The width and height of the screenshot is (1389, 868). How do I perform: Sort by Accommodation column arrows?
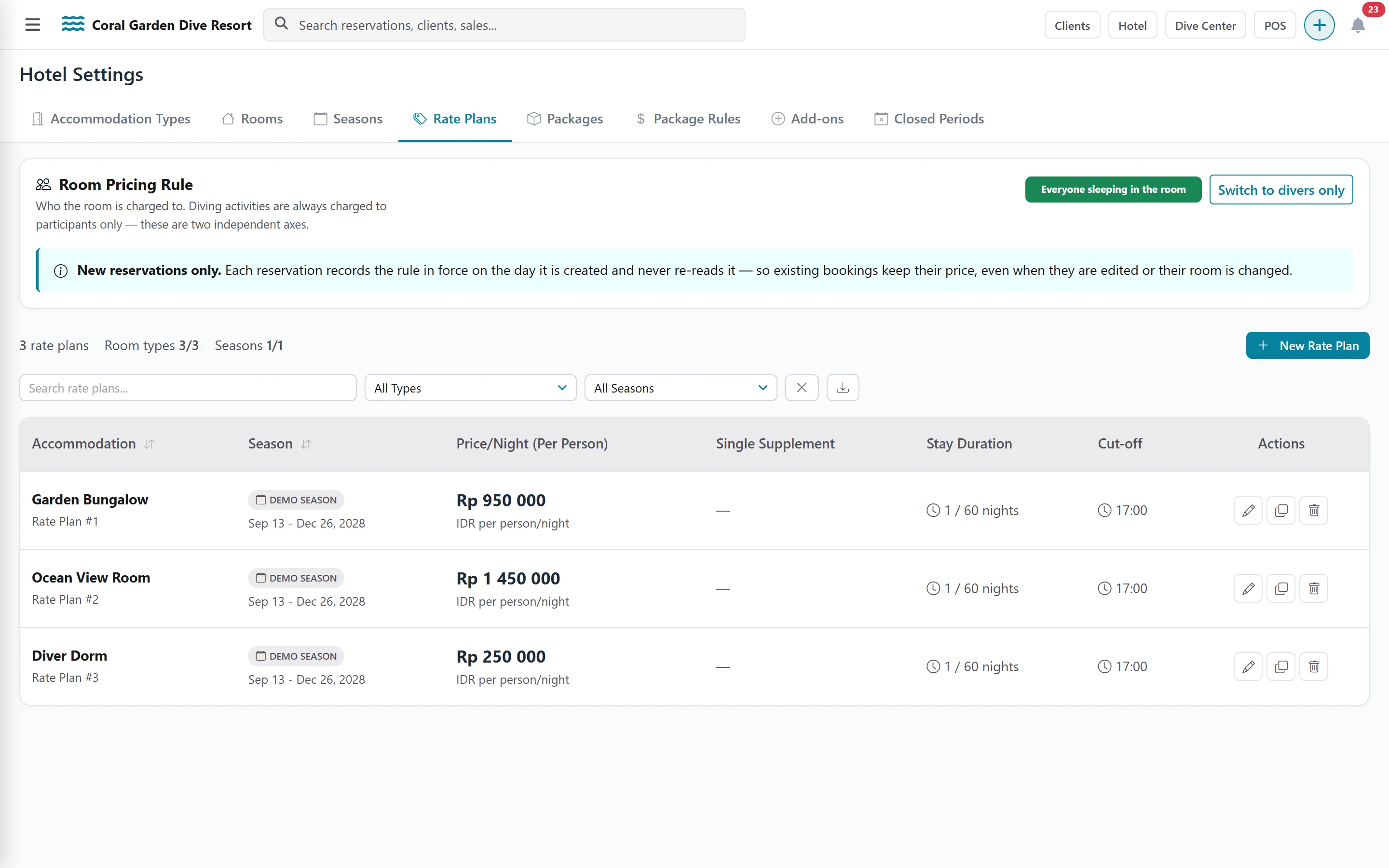point(149,444)
